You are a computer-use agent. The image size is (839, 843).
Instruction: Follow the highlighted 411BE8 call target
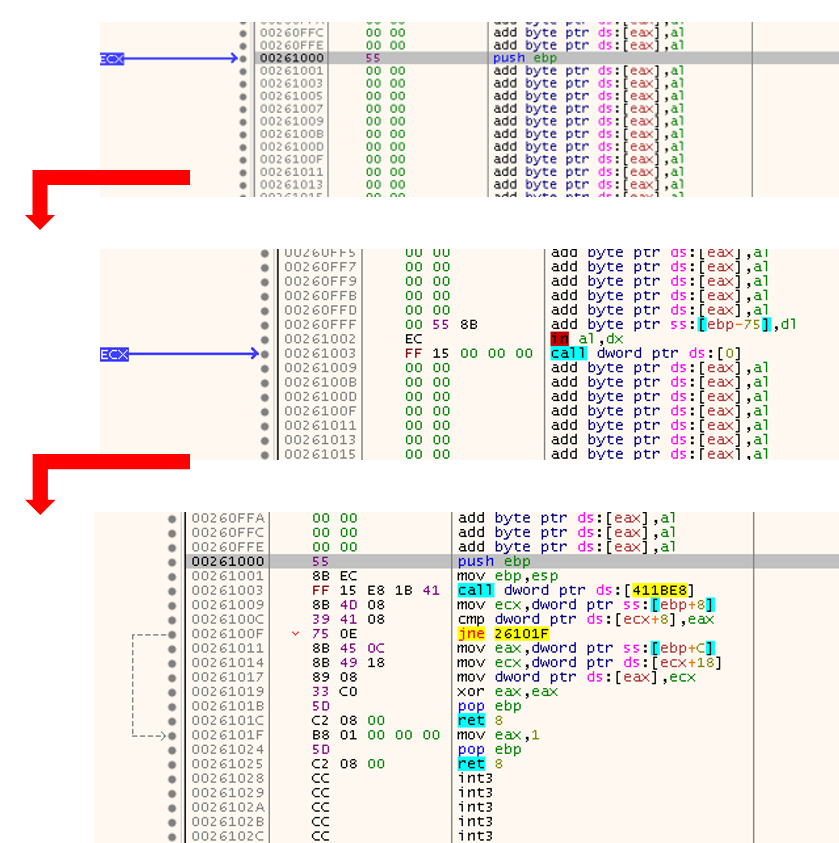(659, 590)
